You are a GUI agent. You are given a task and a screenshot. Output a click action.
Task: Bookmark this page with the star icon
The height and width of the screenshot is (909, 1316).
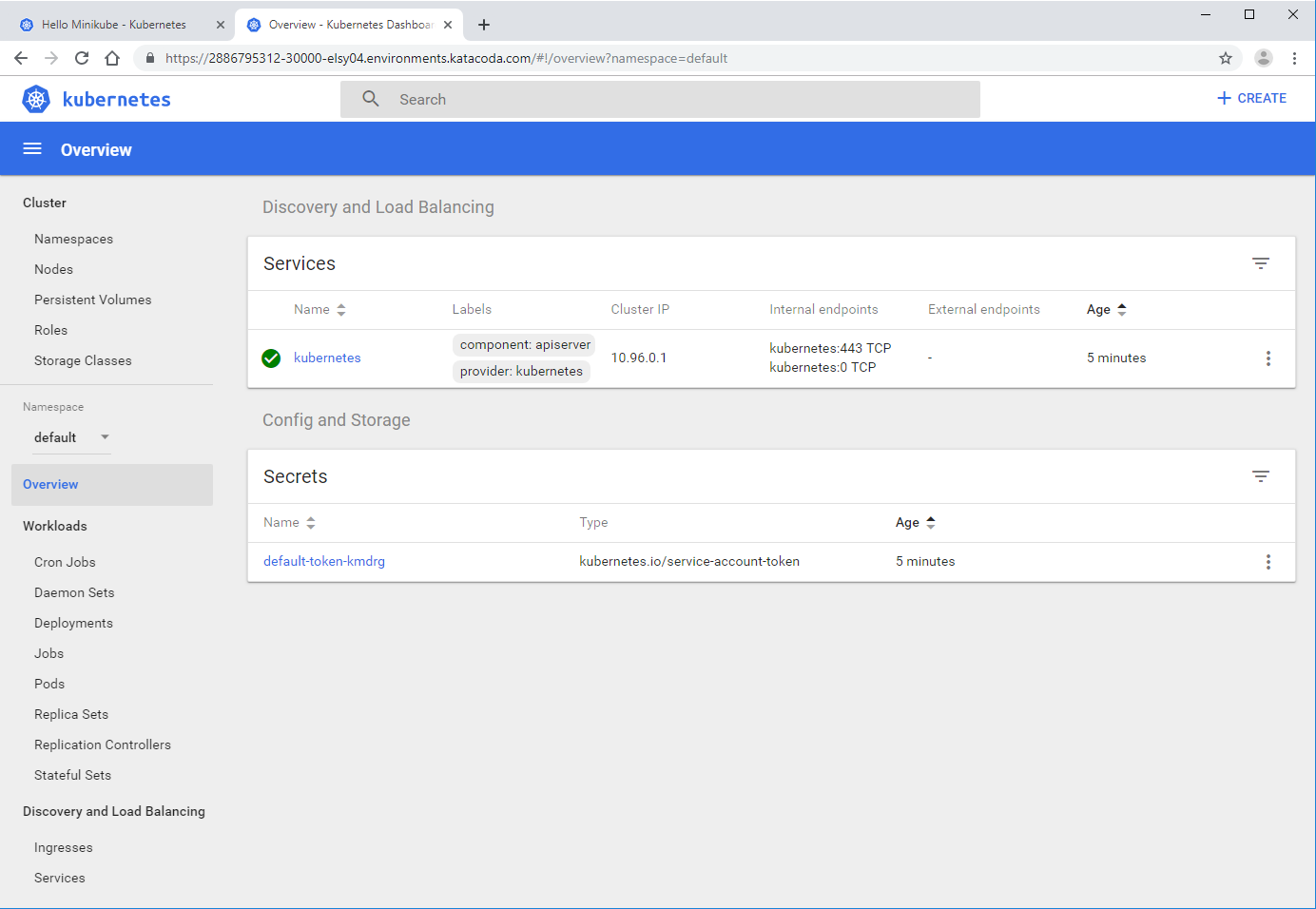1226,58
